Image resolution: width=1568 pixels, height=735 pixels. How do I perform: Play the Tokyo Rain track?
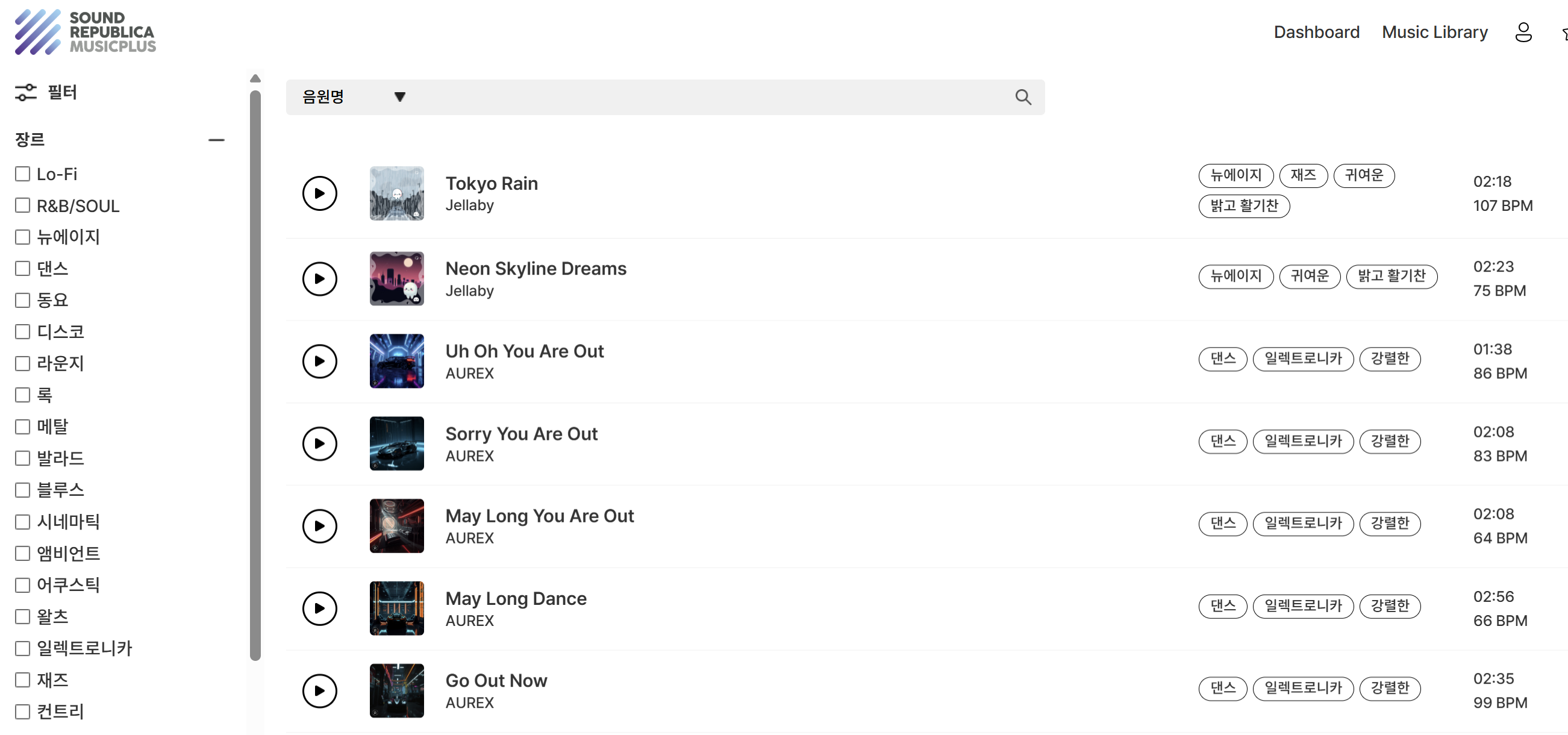pyautogui.click(x=320, y=193)
